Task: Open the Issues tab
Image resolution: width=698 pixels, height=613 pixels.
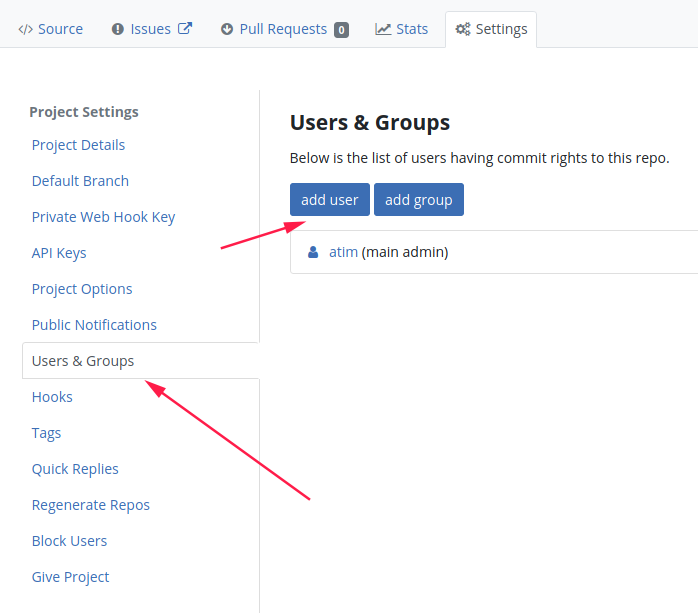Action: (150, 29)
